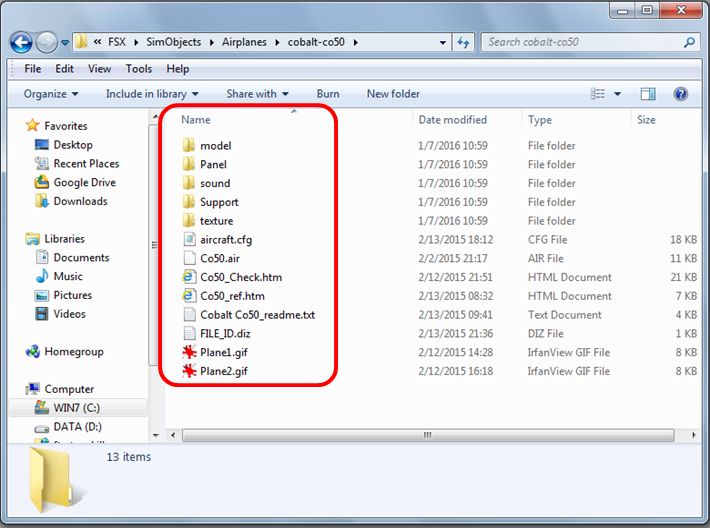The image size is (710, 528).
Task: Select Recent Places in Favorites
Action: coord(77,163)
